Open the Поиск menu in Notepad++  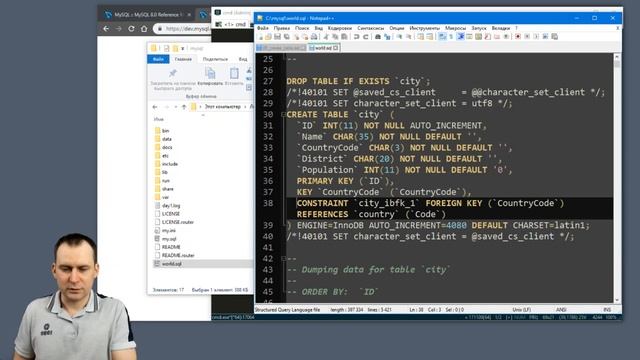pyautogui.click(x=302, y=28)
